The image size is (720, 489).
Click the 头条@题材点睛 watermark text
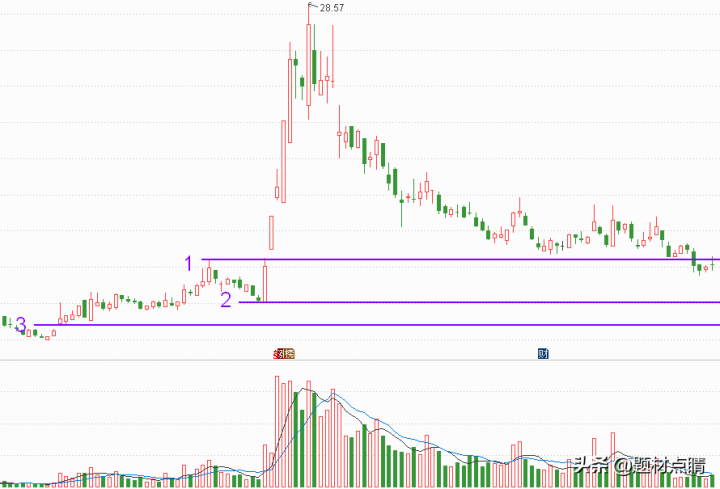tap(639, 465)
